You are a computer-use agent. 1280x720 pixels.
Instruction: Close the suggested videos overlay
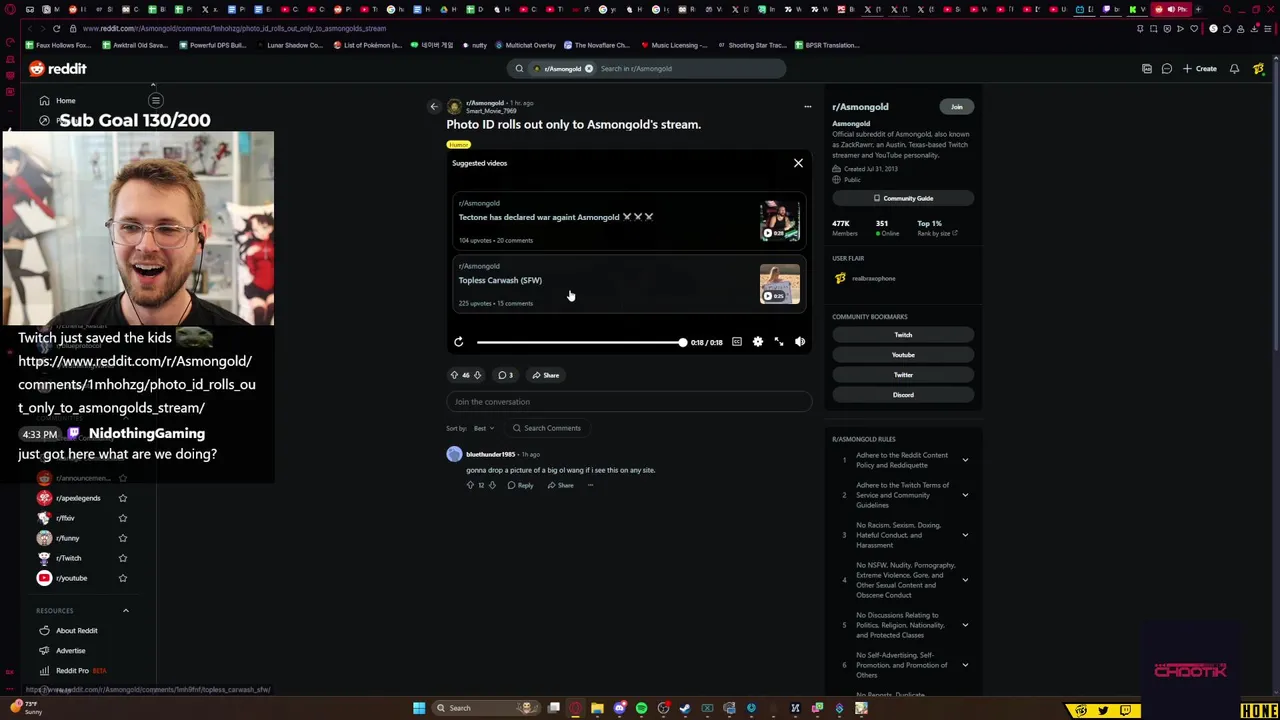(x=798, y=163)
